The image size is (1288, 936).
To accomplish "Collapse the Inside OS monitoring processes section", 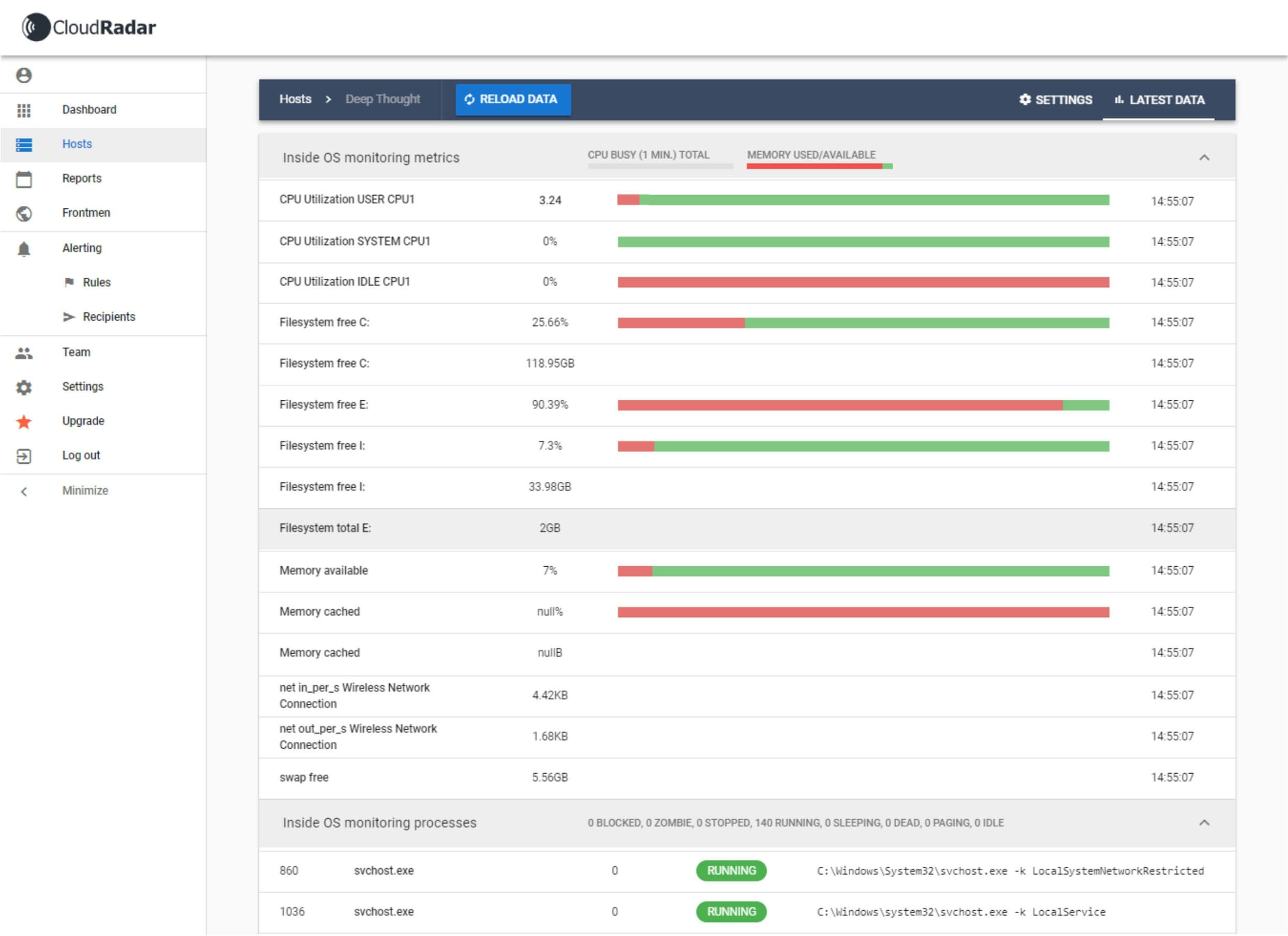I will click(x=1204, y=823).
